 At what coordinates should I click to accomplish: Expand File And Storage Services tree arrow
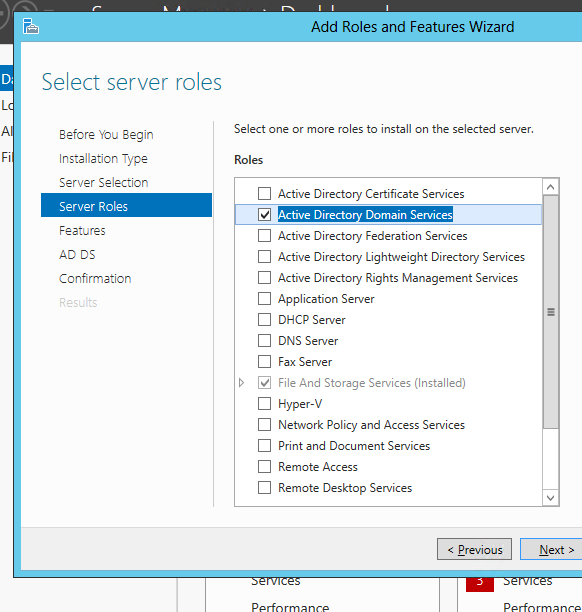tap(242, 383)
